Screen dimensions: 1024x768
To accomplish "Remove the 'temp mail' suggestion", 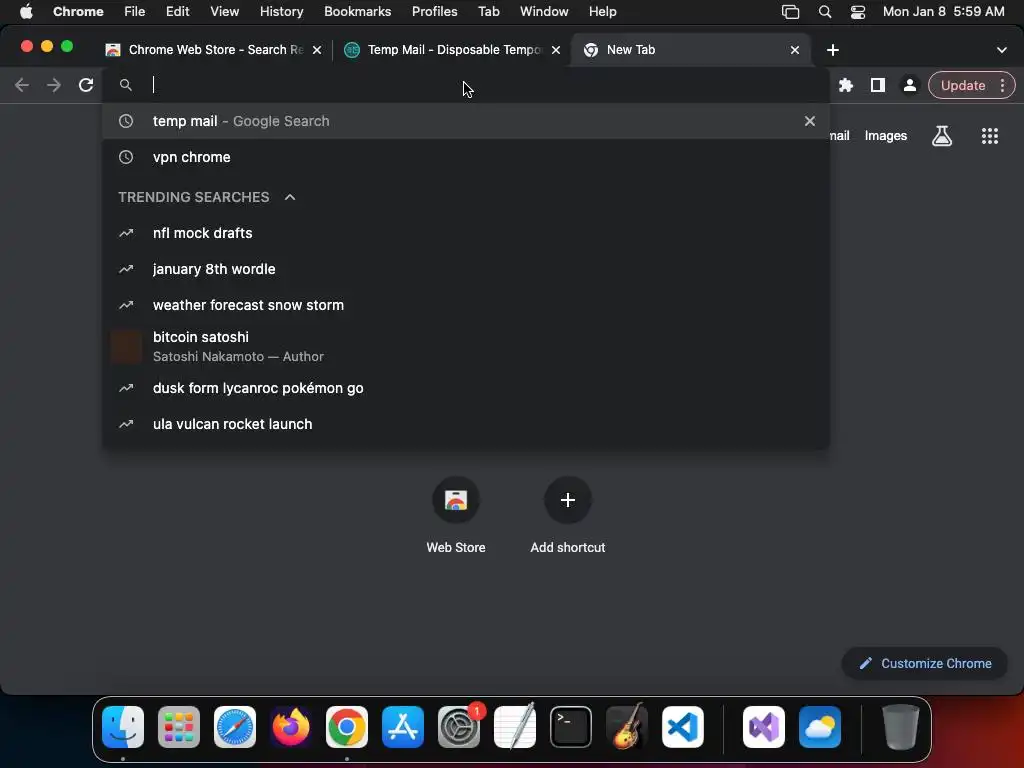I will [x=810, y=121].
